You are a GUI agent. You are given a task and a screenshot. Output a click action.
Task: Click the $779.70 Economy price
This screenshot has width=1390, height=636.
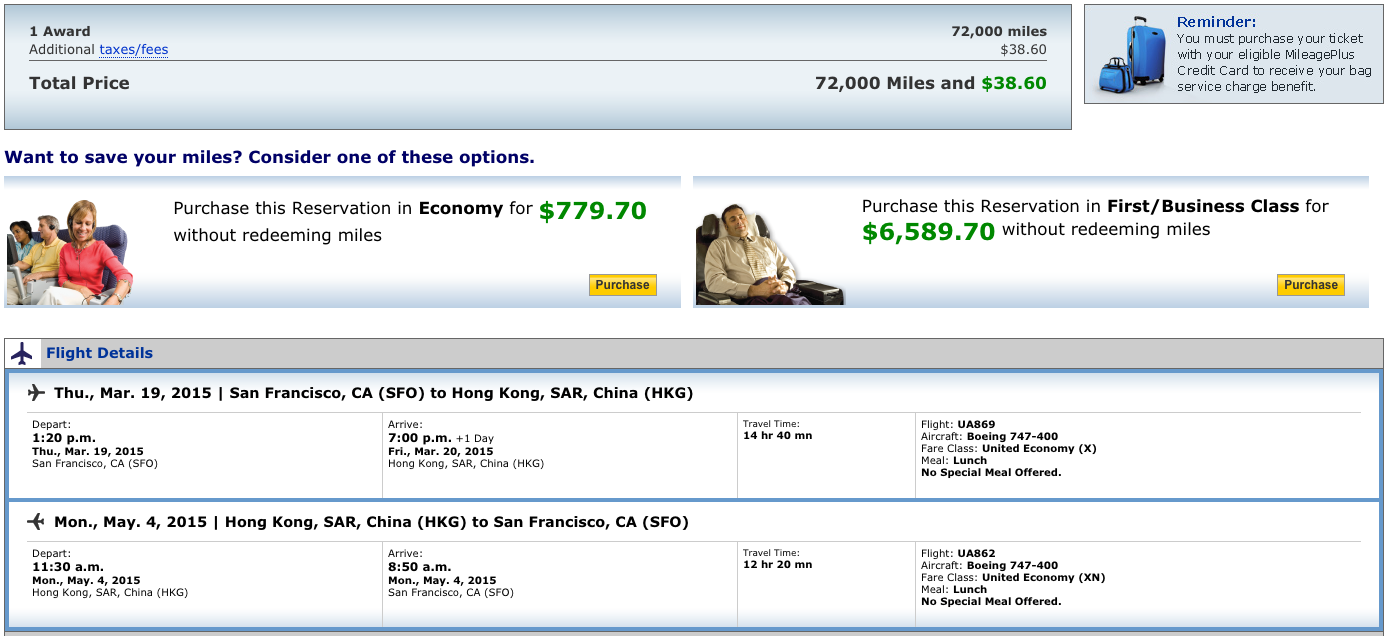[x=593, y=211]
